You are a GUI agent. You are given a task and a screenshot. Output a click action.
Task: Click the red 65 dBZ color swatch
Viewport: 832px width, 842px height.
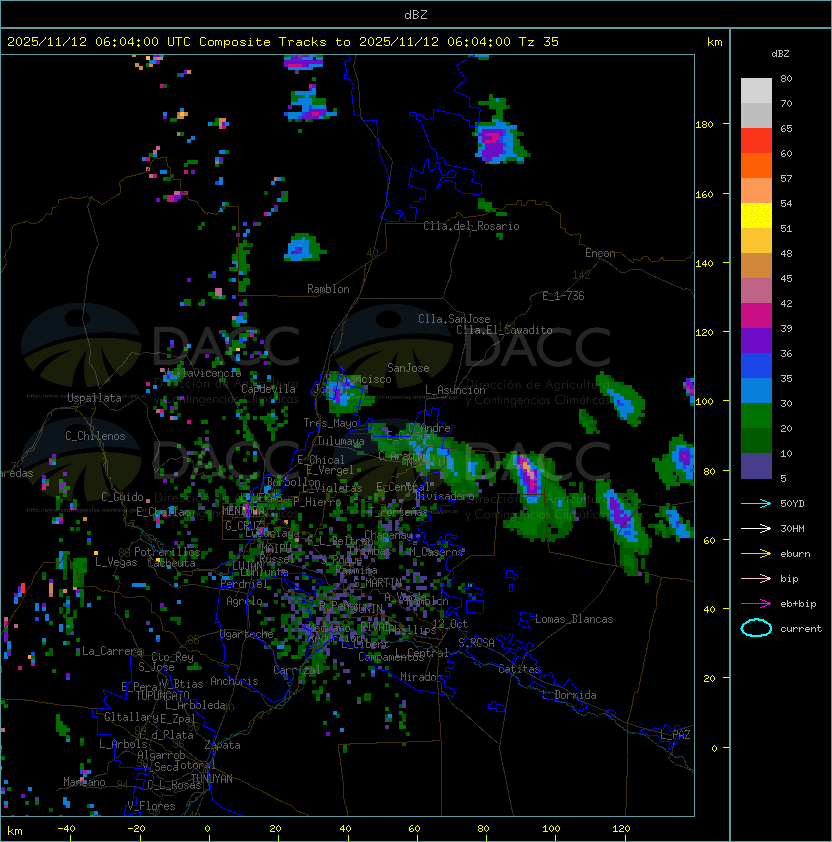(756, 141)
